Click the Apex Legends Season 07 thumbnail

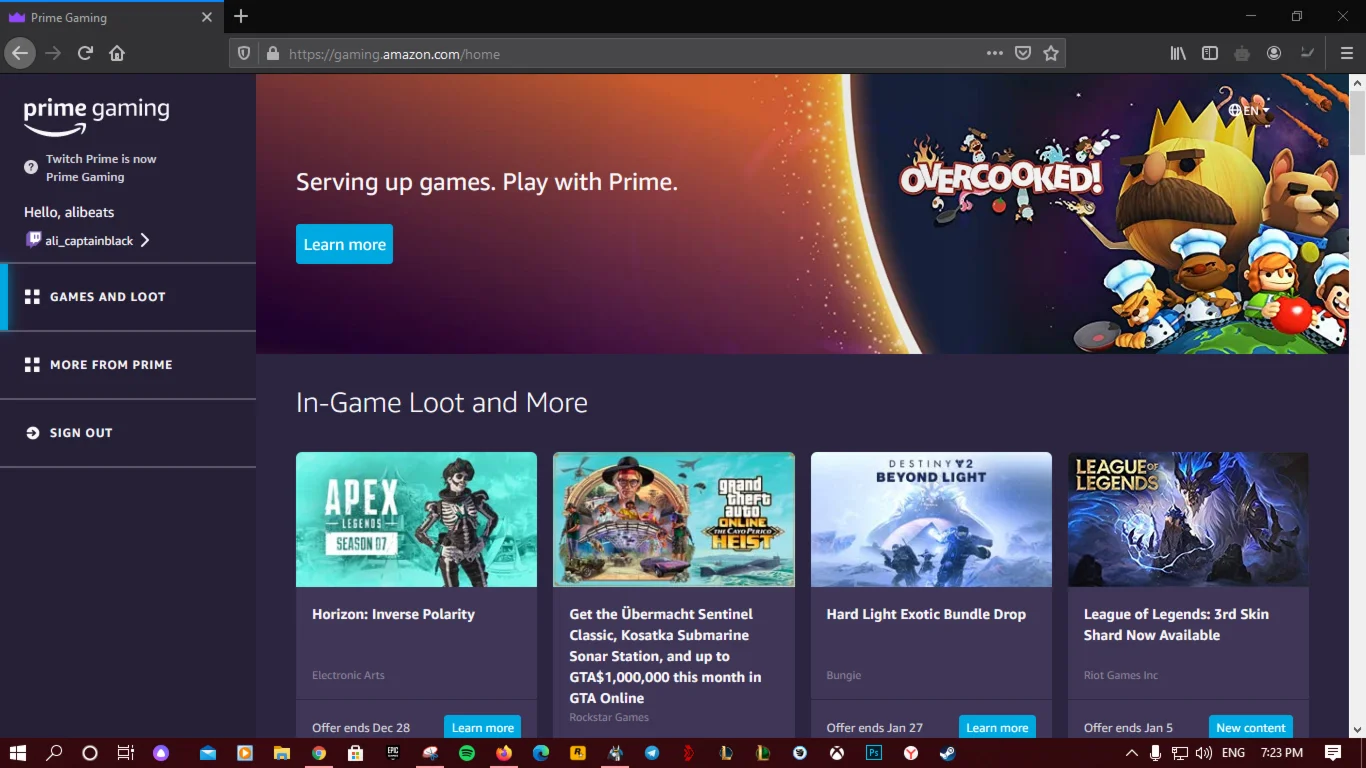pyautogui.click(x=416, y=519)
